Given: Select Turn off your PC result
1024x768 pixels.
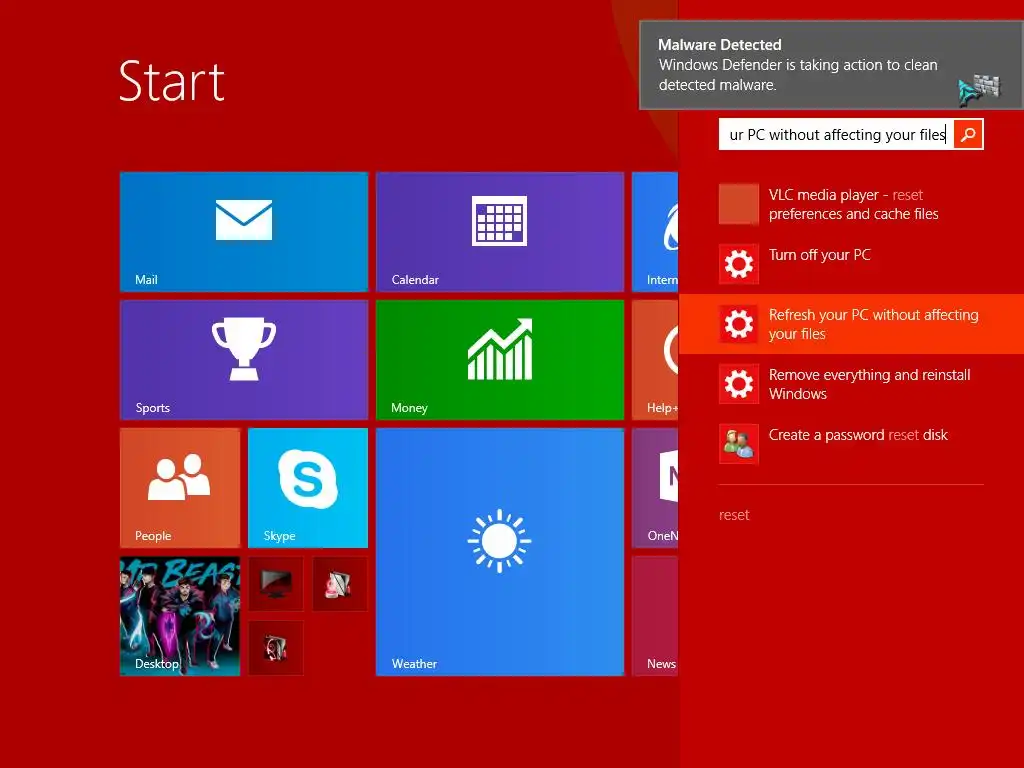Looking at the screenshot, I should pyautogui.click(x=852, y=264).
